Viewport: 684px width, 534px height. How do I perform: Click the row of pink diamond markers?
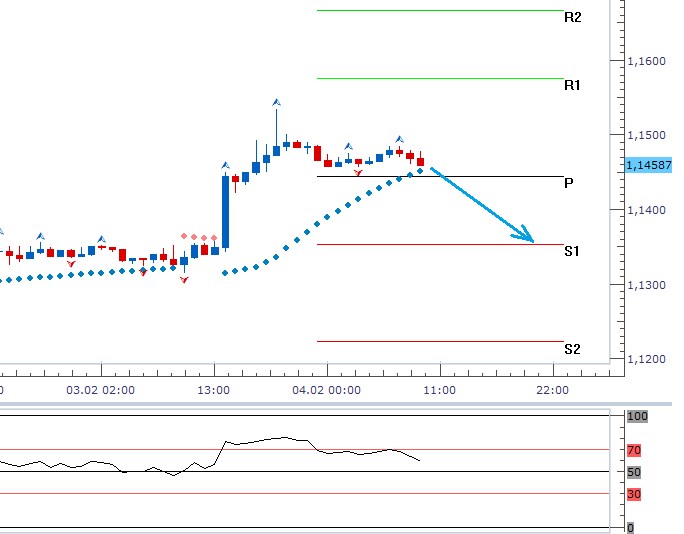(x=198, y=237)
